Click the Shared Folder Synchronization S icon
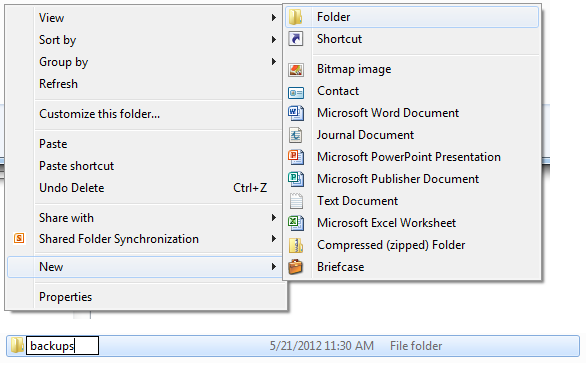 (19, 238)
